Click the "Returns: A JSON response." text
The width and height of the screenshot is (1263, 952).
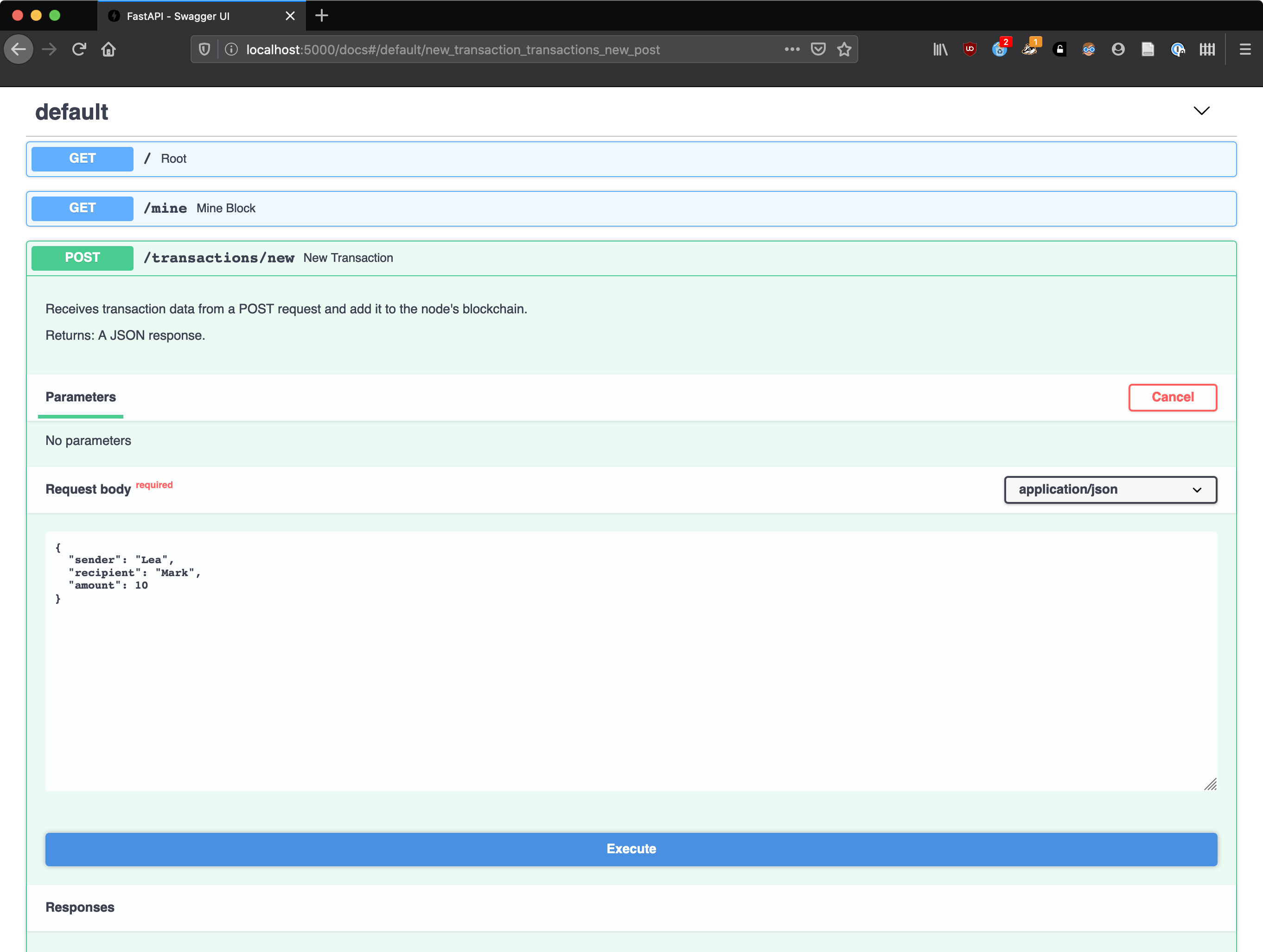point(125,336)
